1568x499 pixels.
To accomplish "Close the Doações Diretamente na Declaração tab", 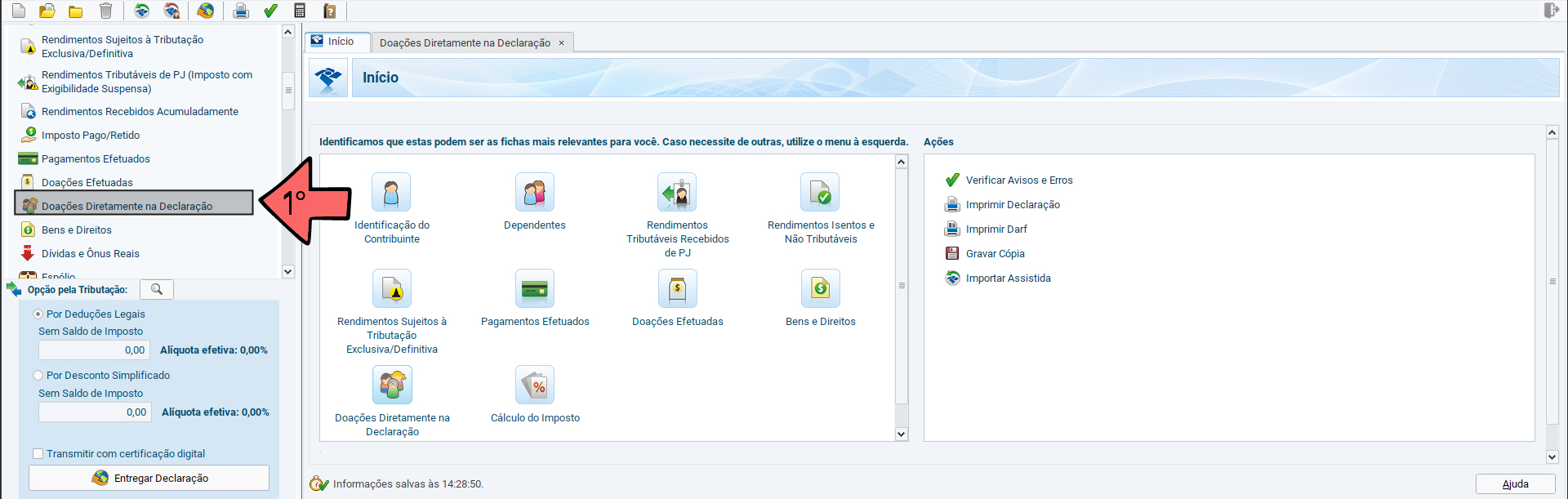I will tap(561, 43).
